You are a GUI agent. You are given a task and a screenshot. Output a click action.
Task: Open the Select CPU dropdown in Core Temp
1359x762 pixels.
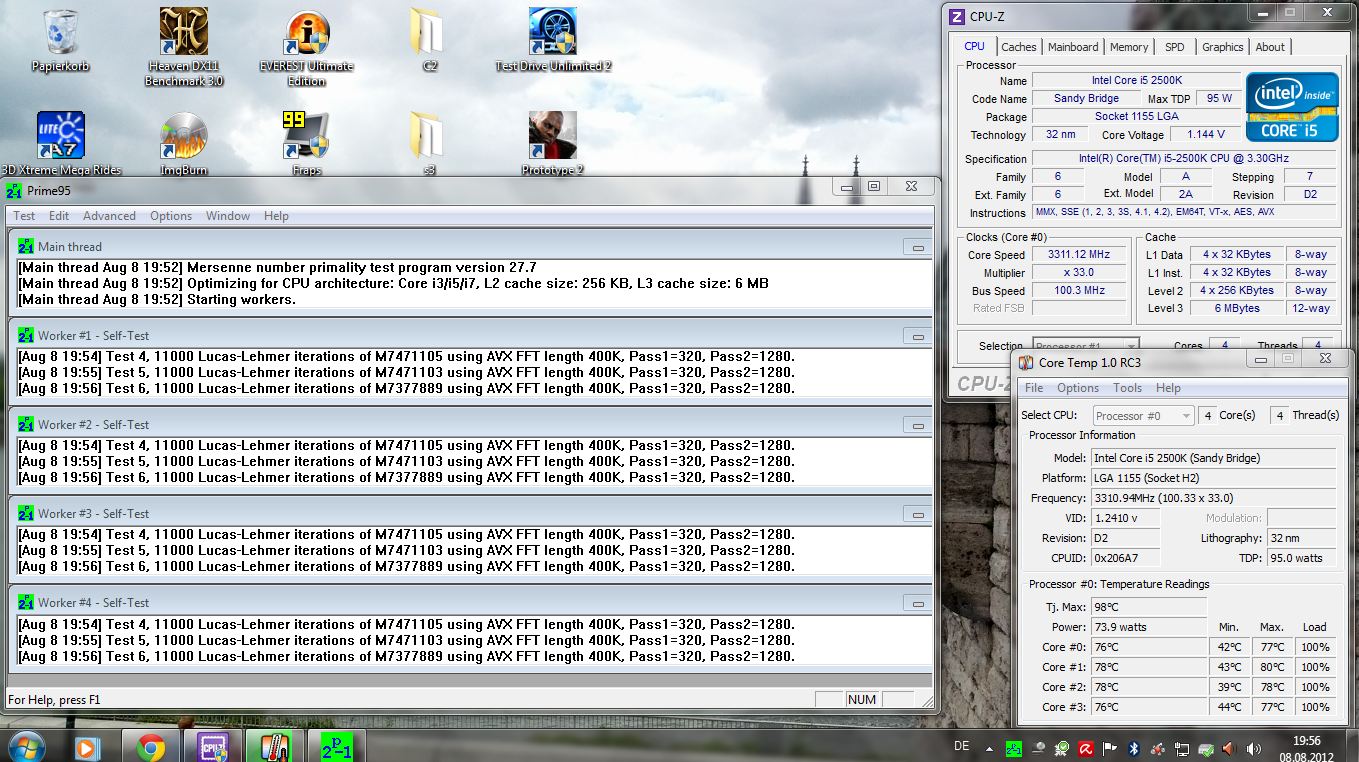pos(1143,415)
